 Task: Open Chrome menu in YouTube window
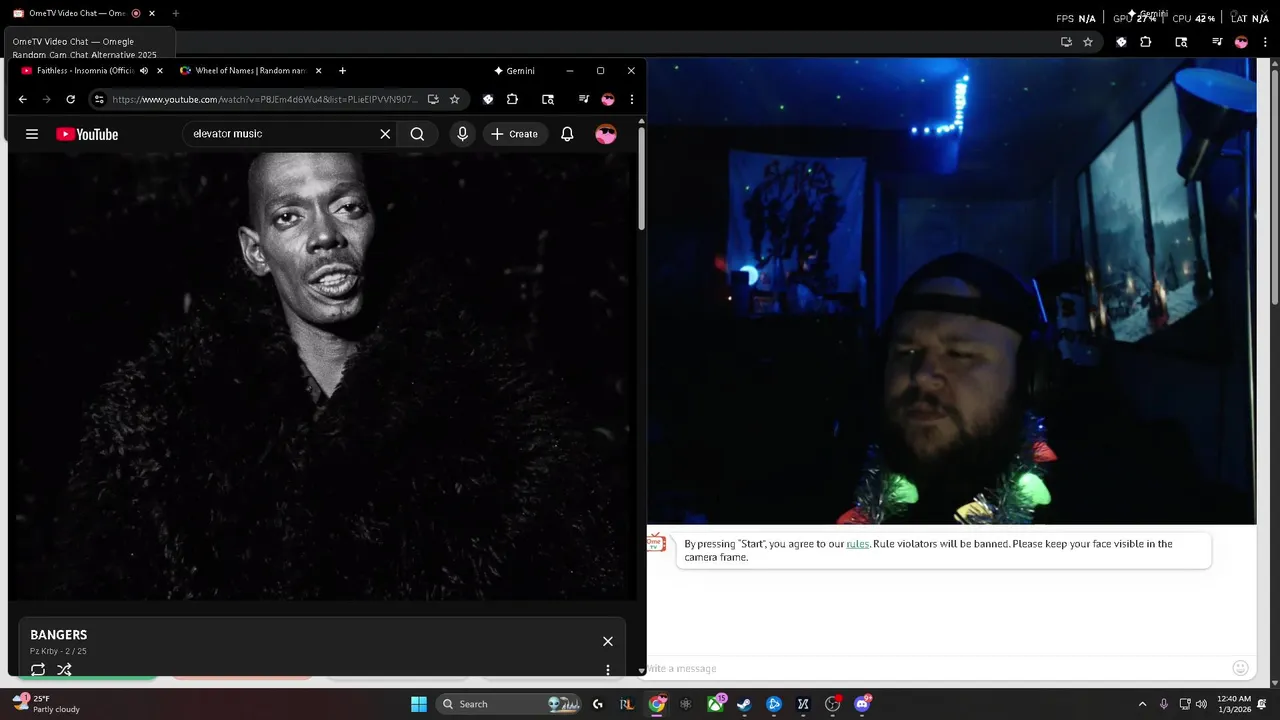tap(631, 99)
